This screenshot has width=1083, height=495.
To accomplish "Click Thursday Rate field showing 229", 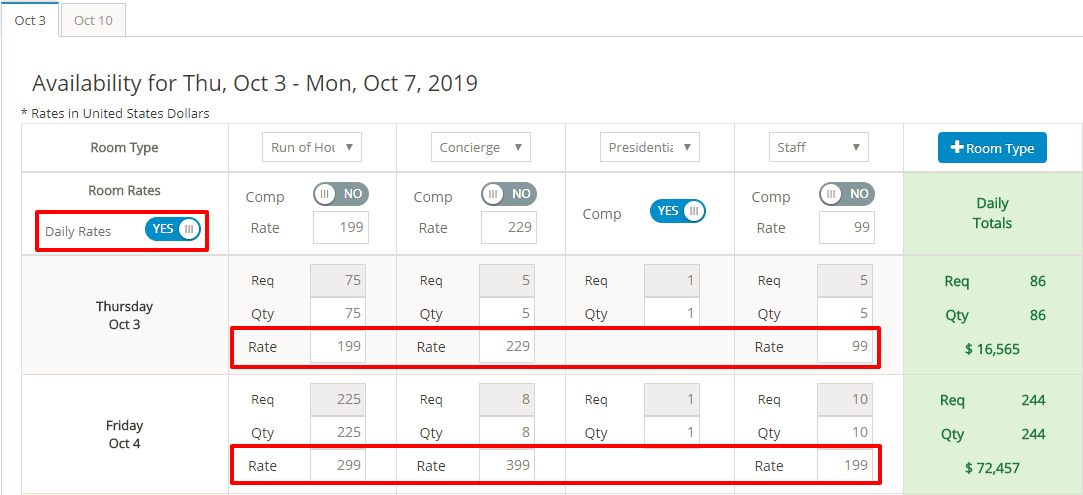I will tap(508, 347).
